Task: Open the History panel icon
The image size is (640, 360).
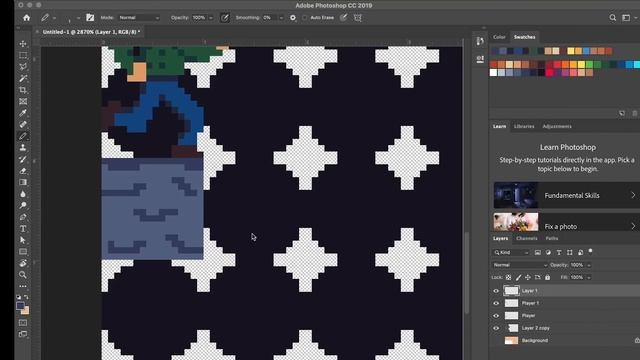Action: tap(480, 41)
